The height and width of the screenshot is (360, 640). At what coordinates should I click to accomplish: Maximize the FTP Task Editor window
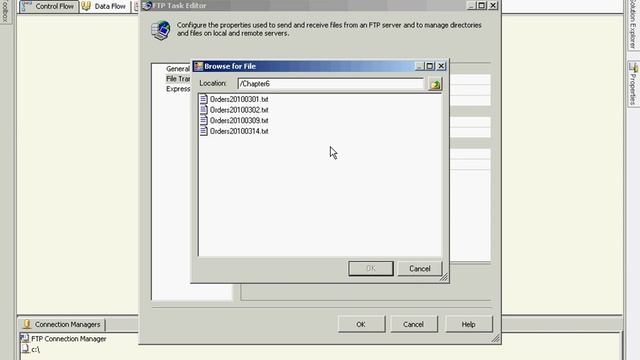click(482, 5)
